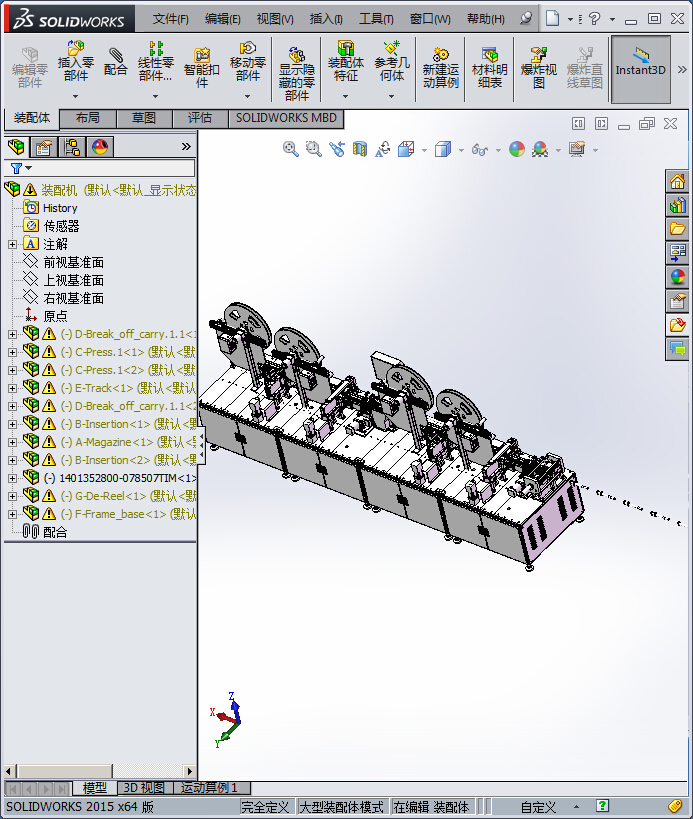693x819 pixels.
Task: Click Apply Scene icon in view toolbar
Action: point(540,149)
